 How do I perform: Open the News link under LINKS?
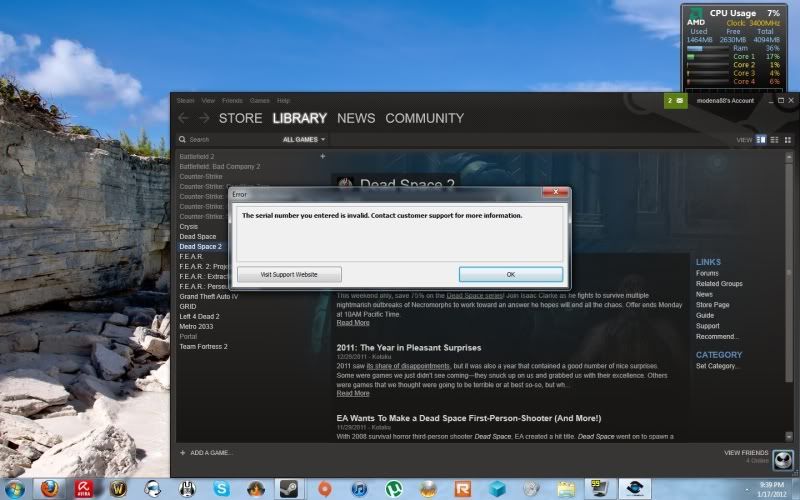point(704,294)
